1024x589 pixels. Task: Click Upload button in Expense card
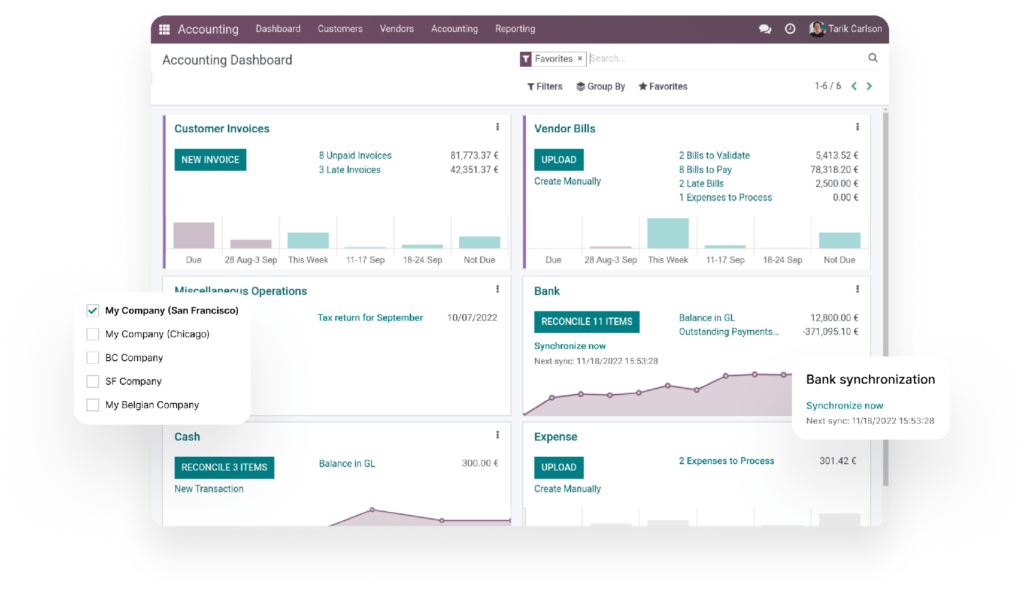tap(559, 468)
